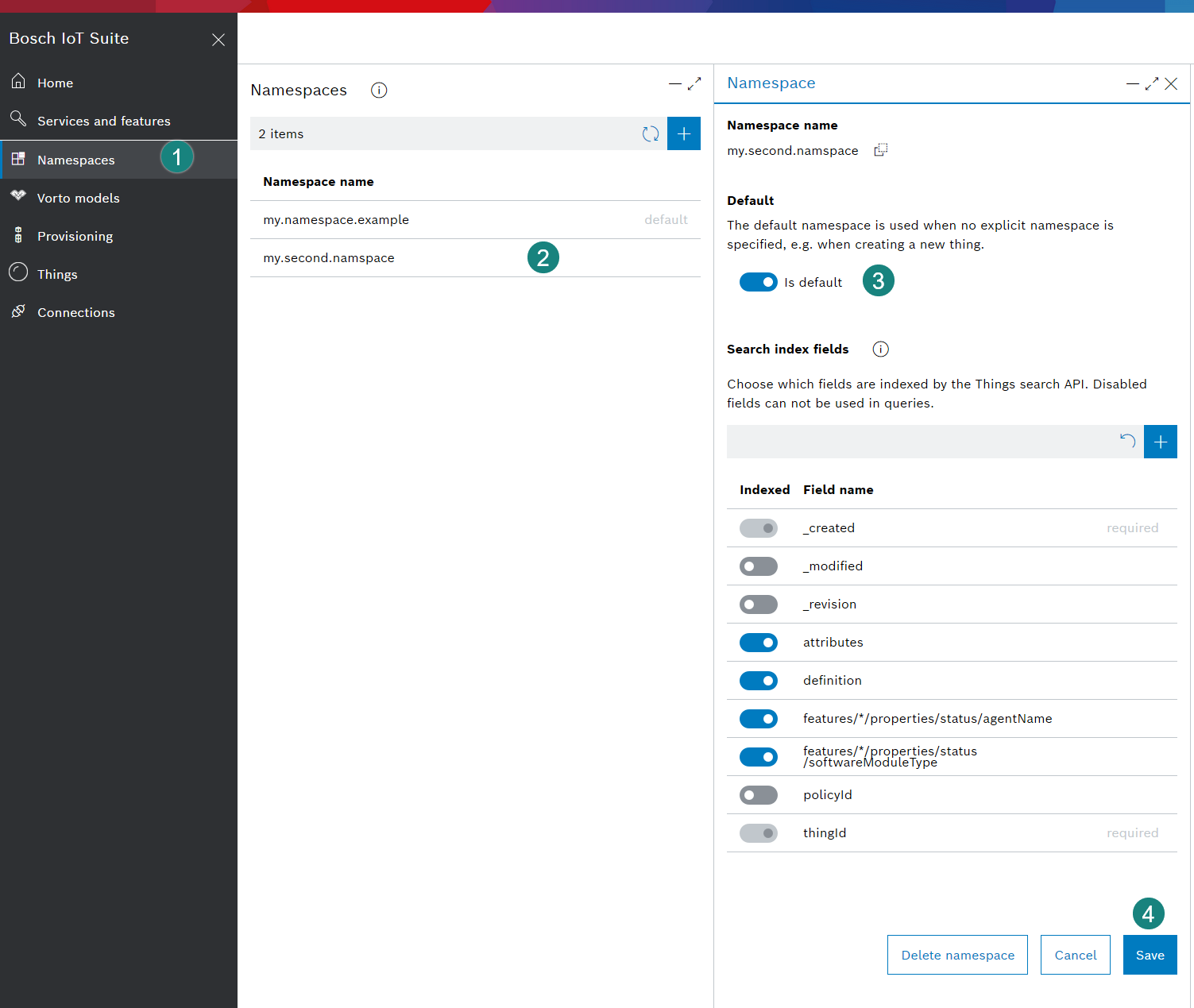Toggle softwareModuleType field indexing

pyautogui.click(x=759, y=757)
